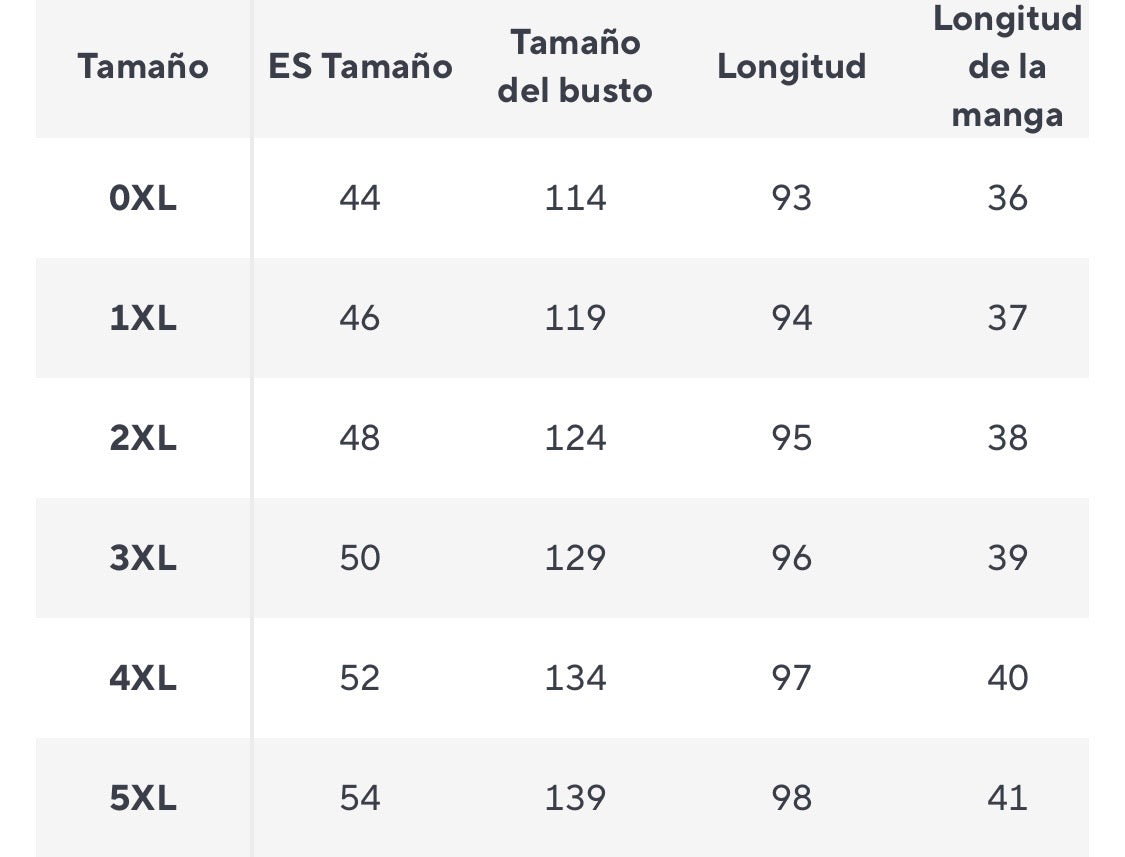Viewport: 1125px width, 857px height.
Task: Click the ES Tamaño column header
Action: (x=360, y=67)
